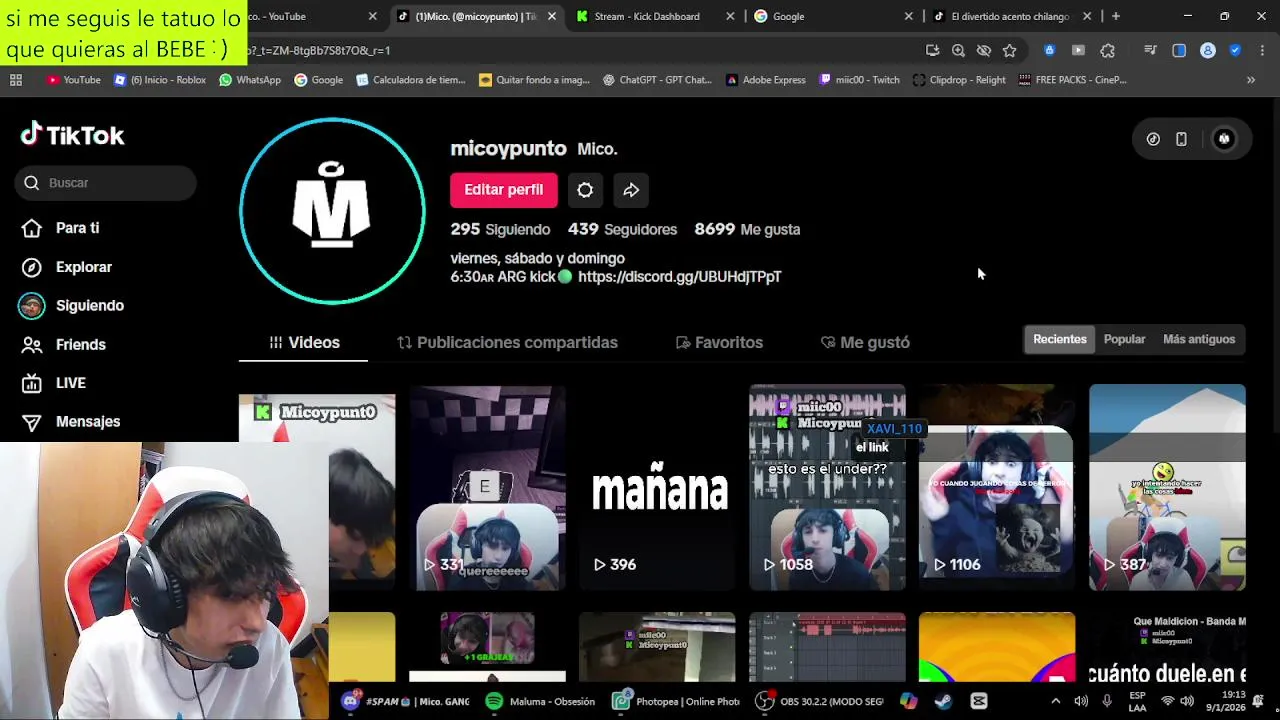Switch to the Videos tab
The height and width of the screenshot is (720, 1280).
(304, 342)
